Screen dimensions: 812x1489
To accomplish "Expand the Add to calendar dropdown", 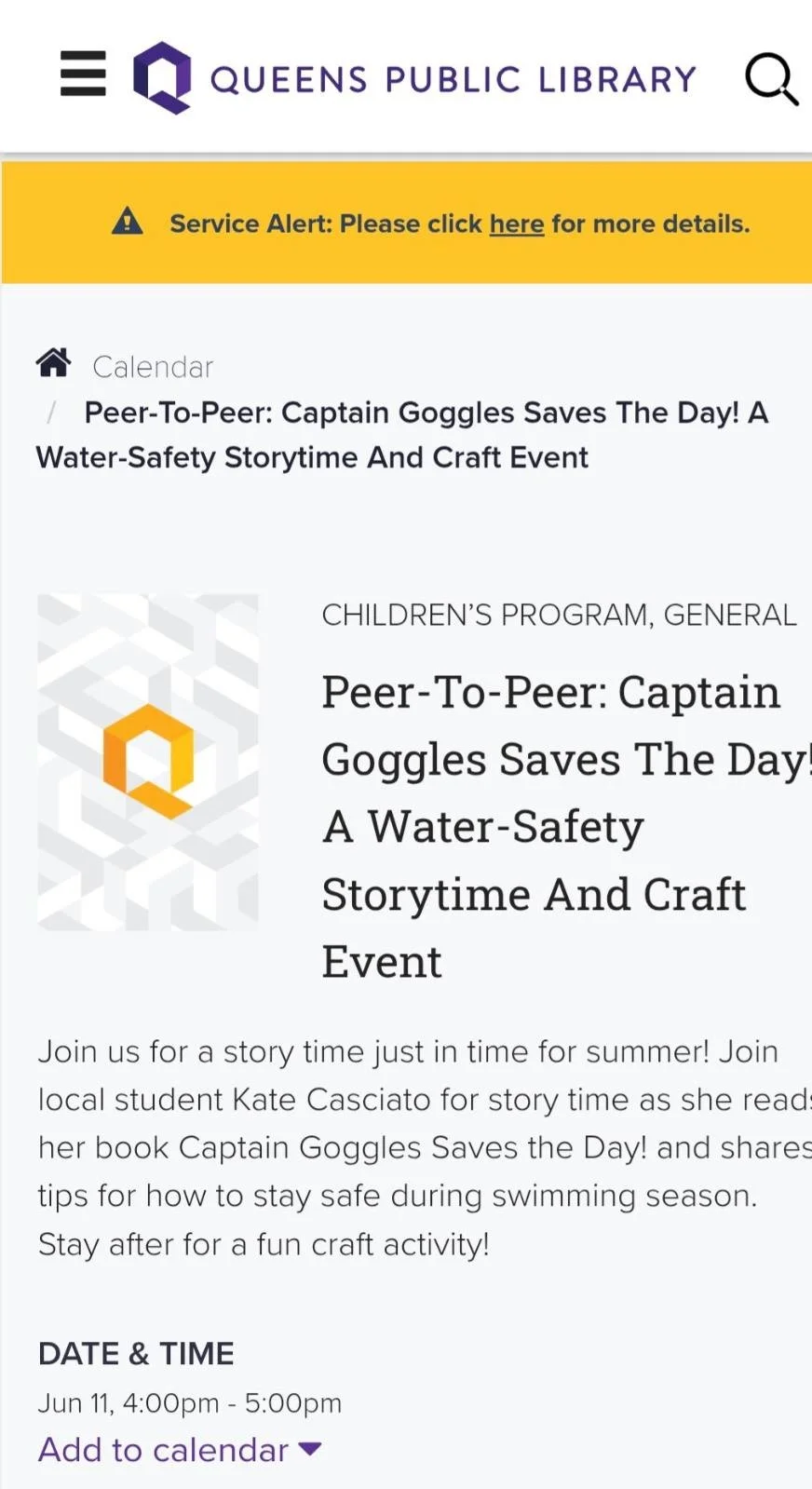I will click(x=180, y=1450).
